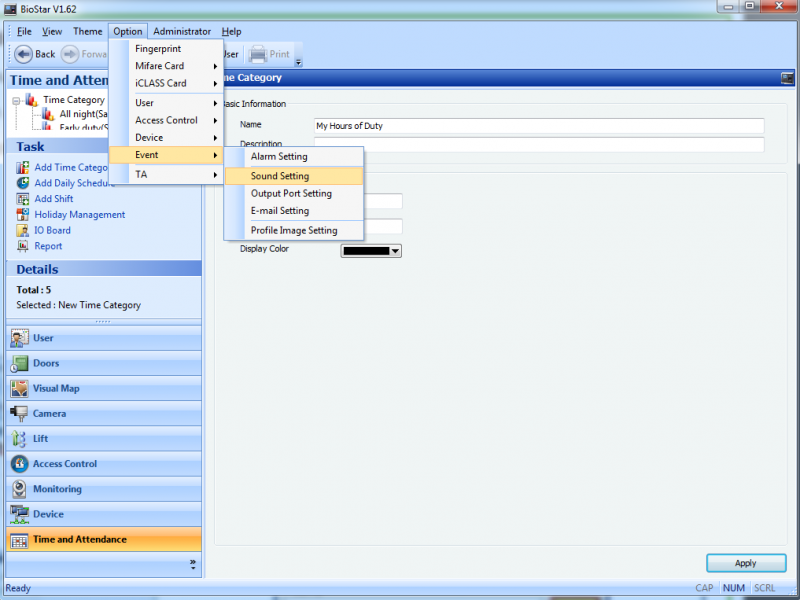Expand the navigation pane overflow chevron
800x600 pixels.
[x=192, y=564]
